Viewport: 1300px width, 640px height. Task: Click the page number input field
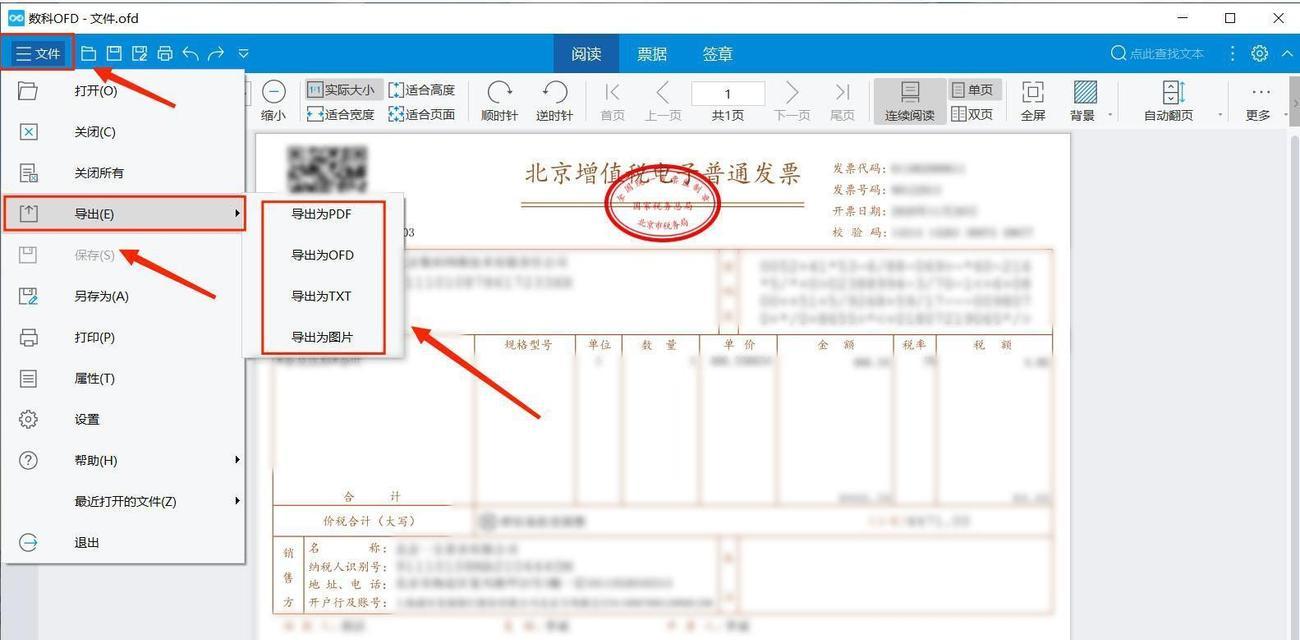[x=728, y=93]
